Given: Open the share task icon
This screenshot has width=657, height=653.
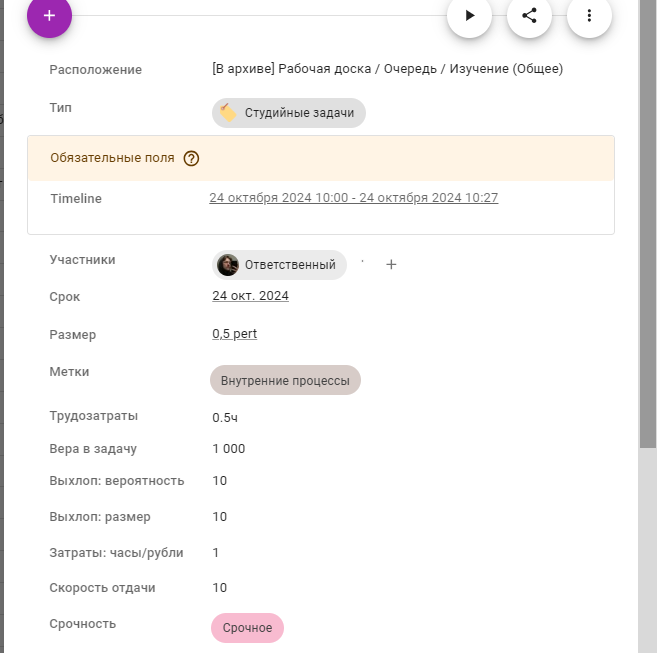Looking at the screenshot, I should [529, 16].
